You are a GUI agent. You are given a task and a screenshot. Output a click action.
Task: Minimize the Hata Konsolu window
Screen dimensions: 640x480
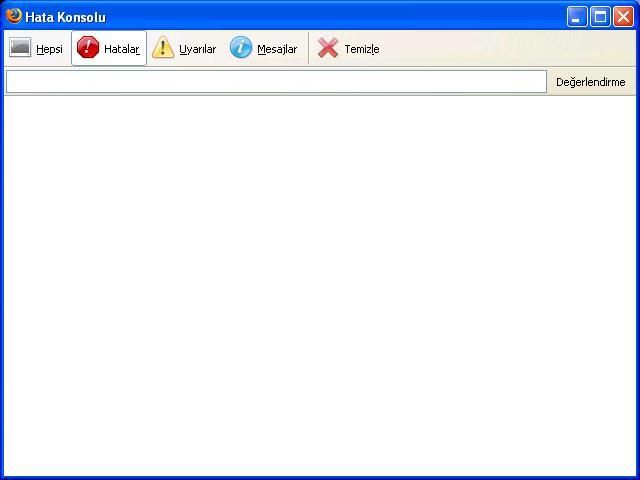pyautogui.click(x=577, y=17)
